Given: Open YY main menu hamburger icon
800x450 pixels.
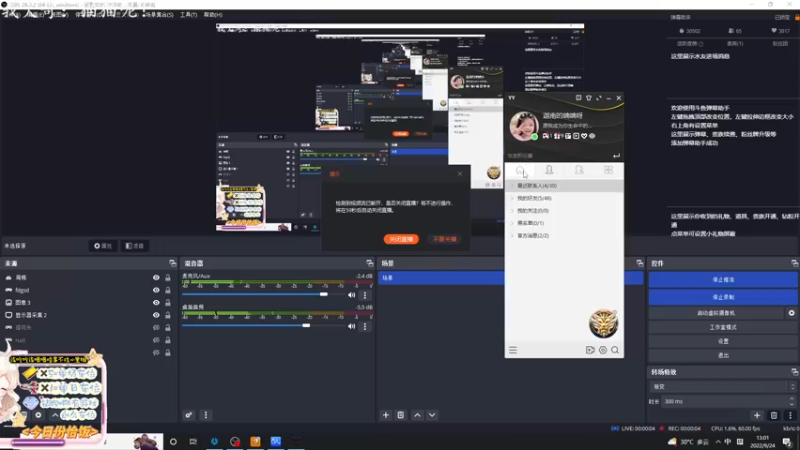Looking at the screenshot, I should (x=513, y=350).
